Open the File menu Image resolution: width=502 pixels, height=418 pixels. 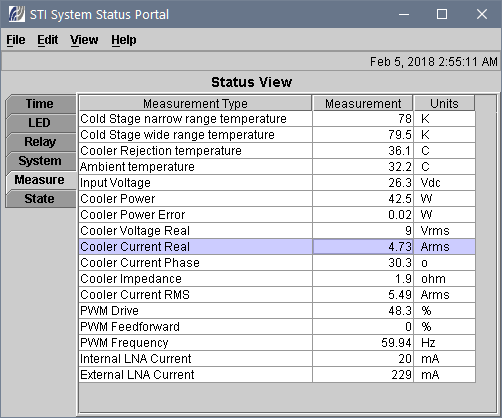click(x=16, y=40)
